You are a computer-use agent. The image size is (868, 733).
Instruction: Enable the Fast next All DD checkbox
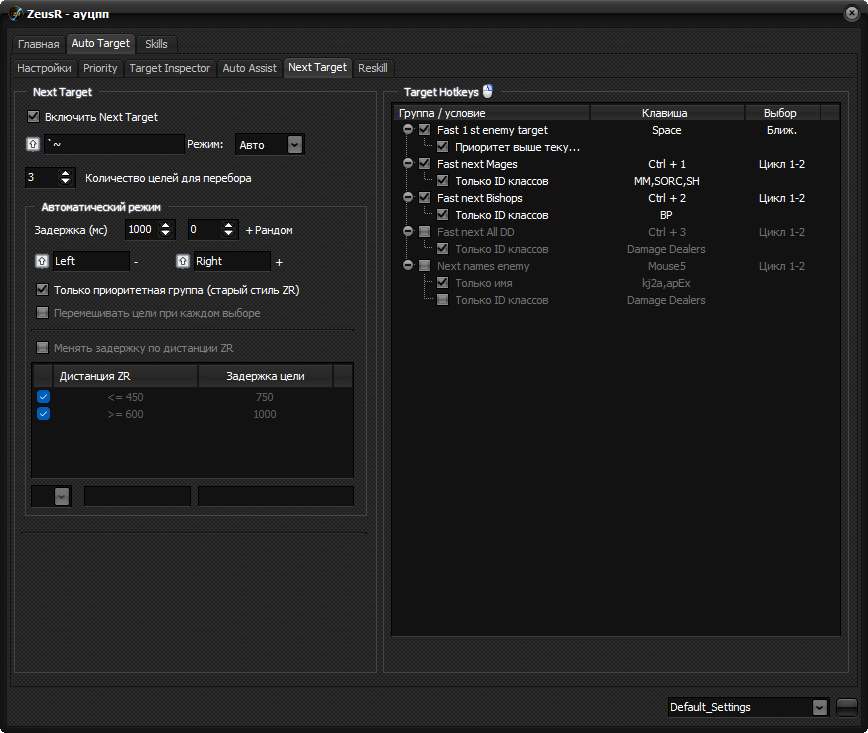click(x=425, y=231)
